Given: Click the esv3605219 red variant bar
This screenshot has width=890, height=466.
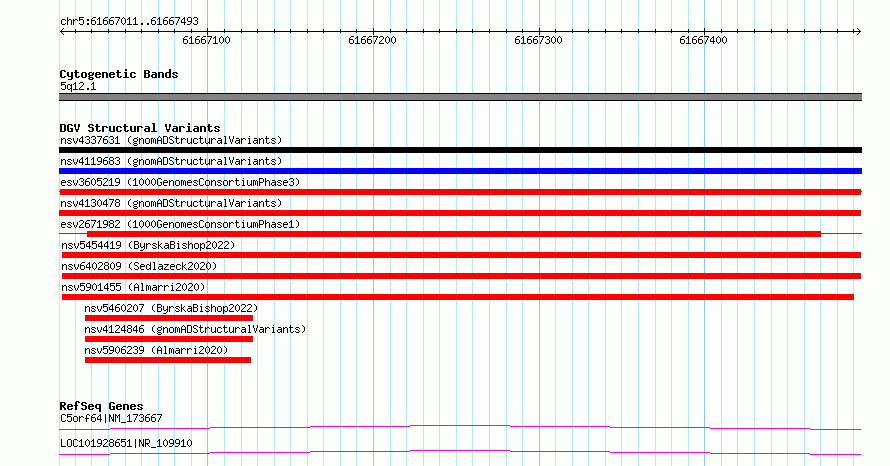Looking at the screenshot, I should click(460, 192).
